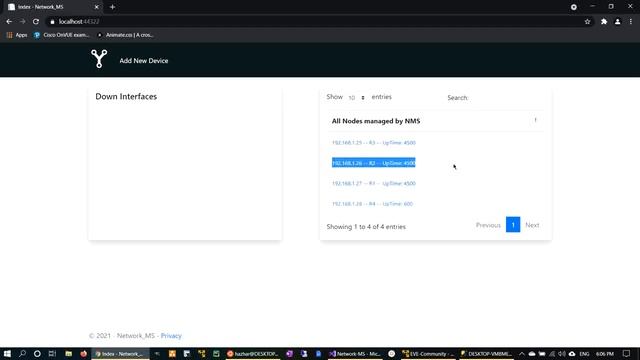The height and width of the screenshot is (360, 640).
Task: Go to the Next table page
Action: [532, 225]
